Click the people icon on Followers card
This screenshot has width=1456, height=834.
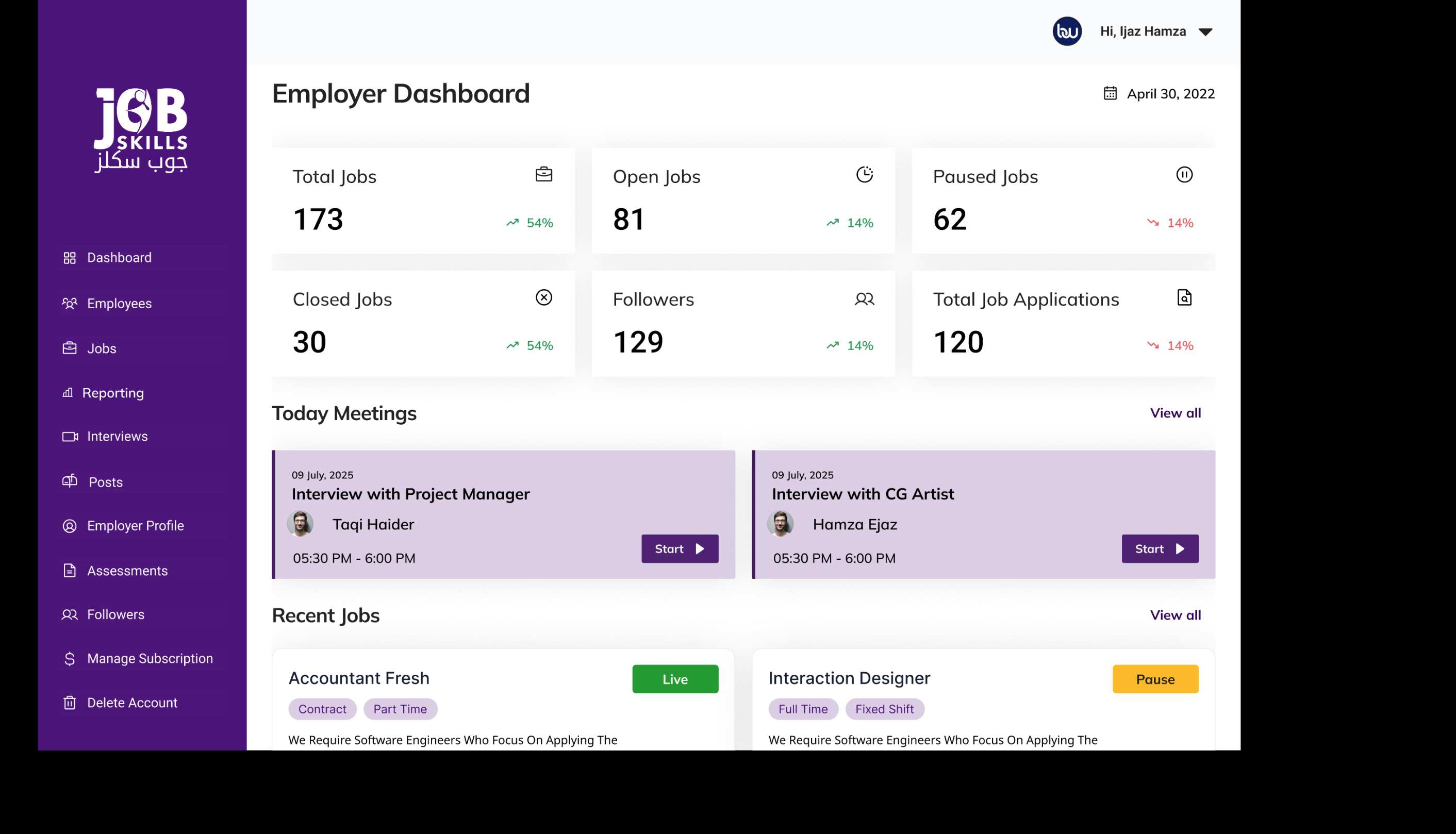coord(864,298)
